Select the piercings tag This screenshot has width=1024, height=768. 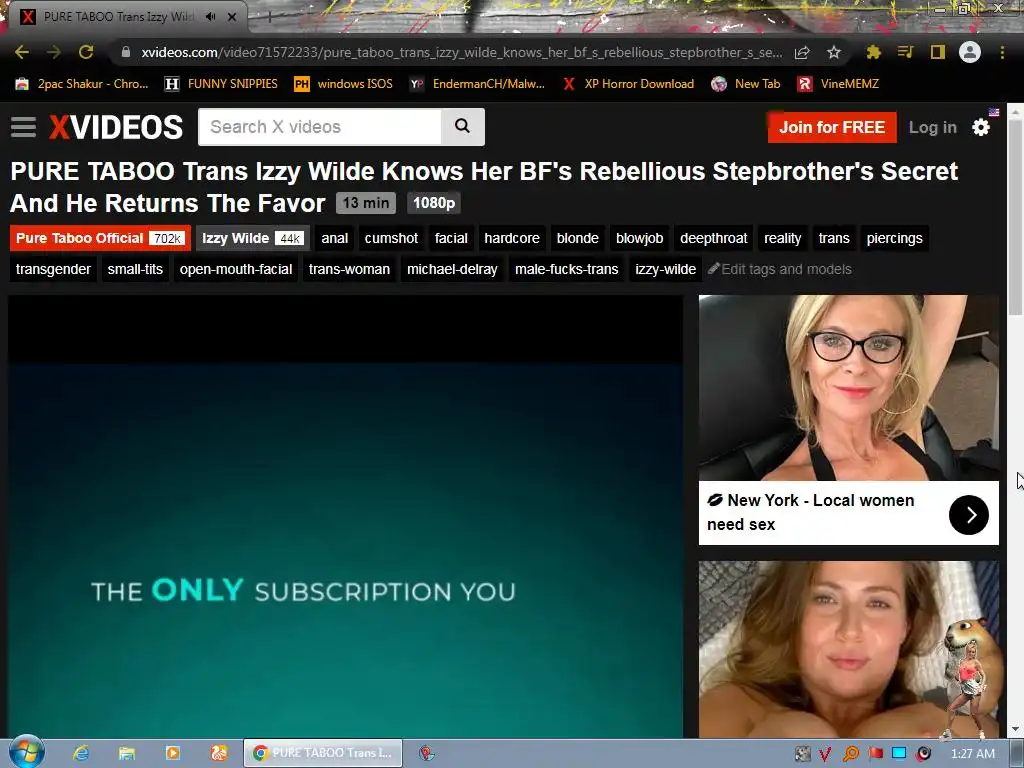tap(894, 238)
